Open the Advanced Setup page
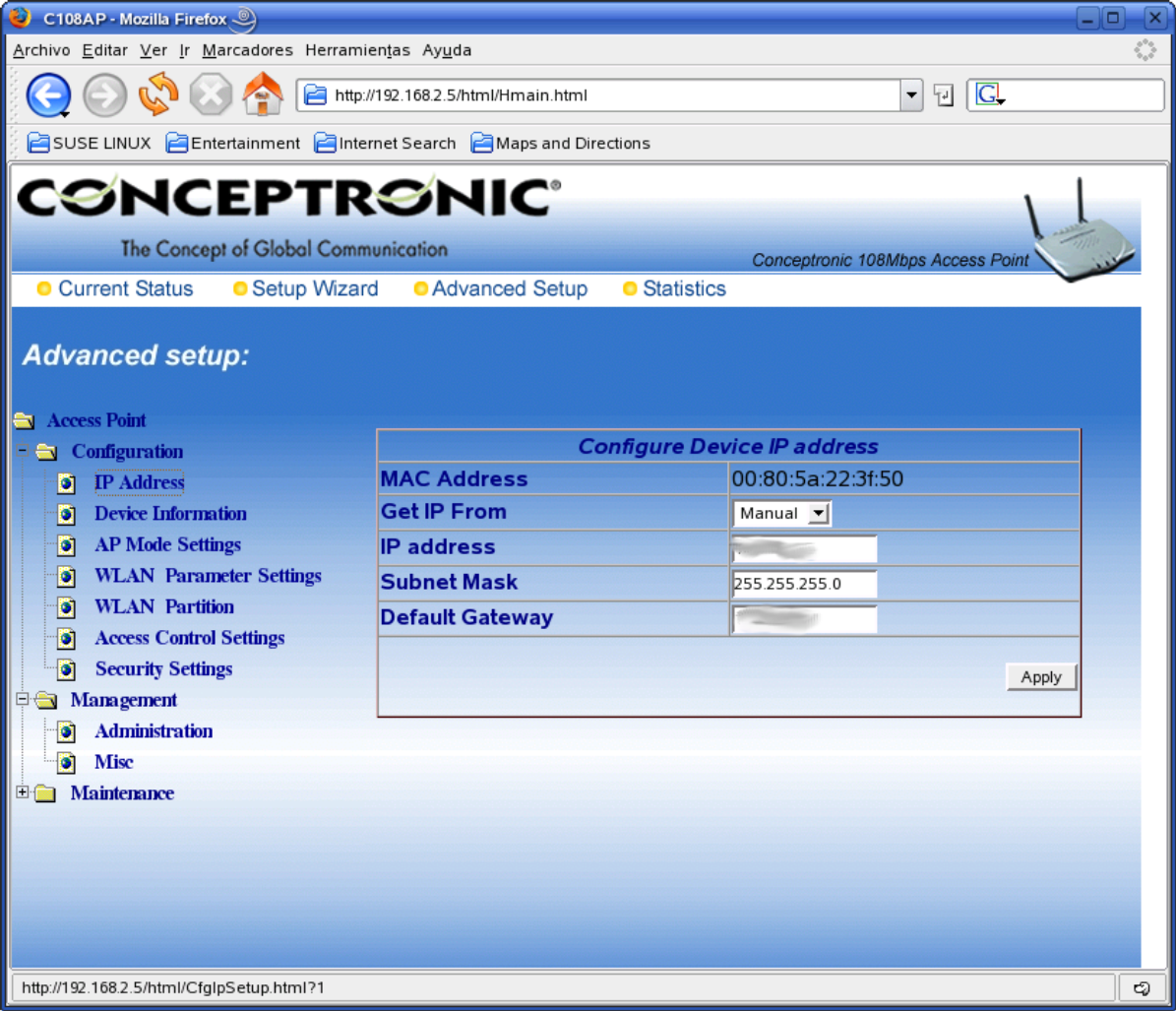The height and width of the screenshot is (1011, 1176). point(509,288)
